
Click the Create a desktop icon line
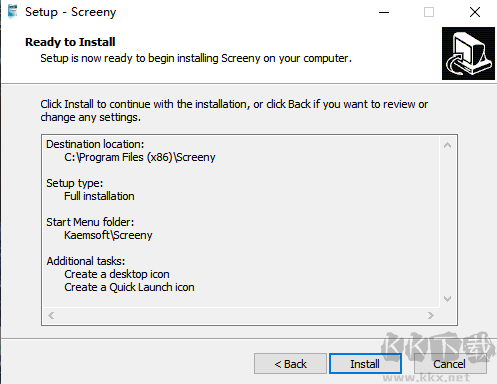tap(117, 274)
